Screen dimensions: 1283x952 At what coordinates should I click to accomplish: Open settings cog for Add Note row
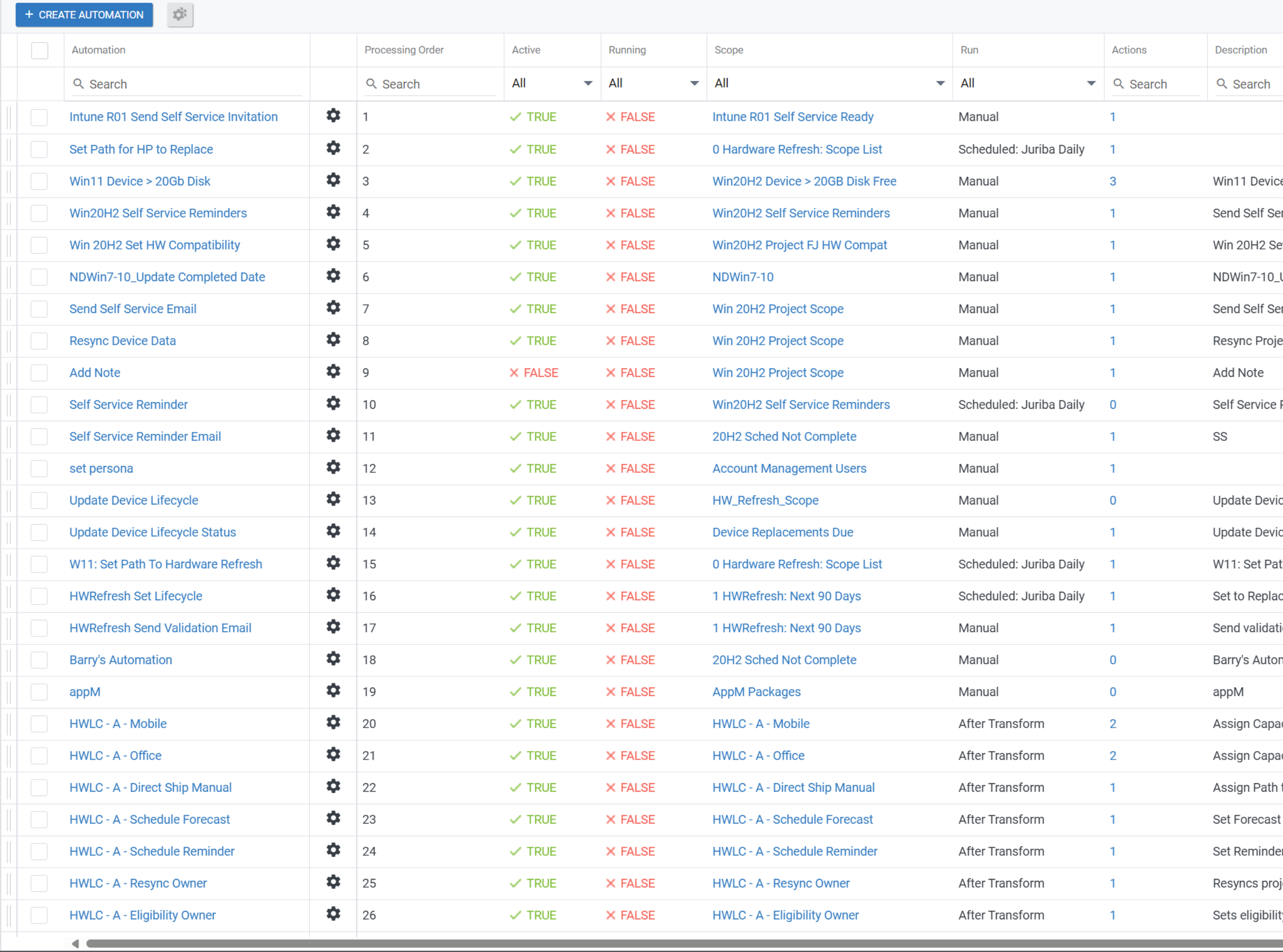(x=333, y=372)
